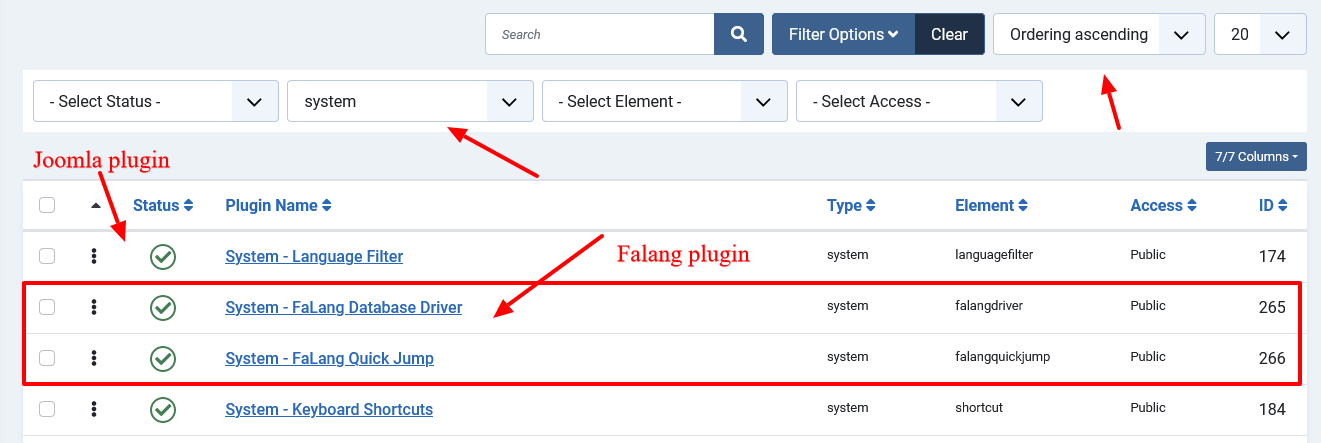
Task: Open the Ordering ascending dropdown
Action: (1099, 34)
